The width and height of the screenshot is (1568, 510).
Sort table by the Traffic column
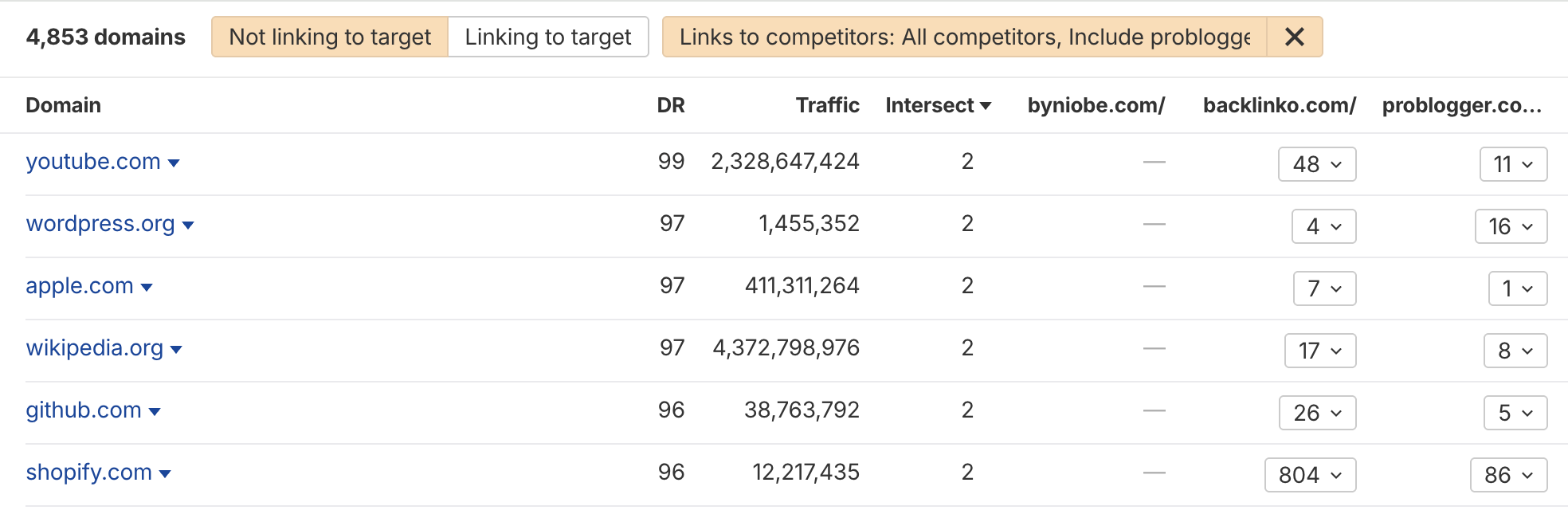click(827, 105)
